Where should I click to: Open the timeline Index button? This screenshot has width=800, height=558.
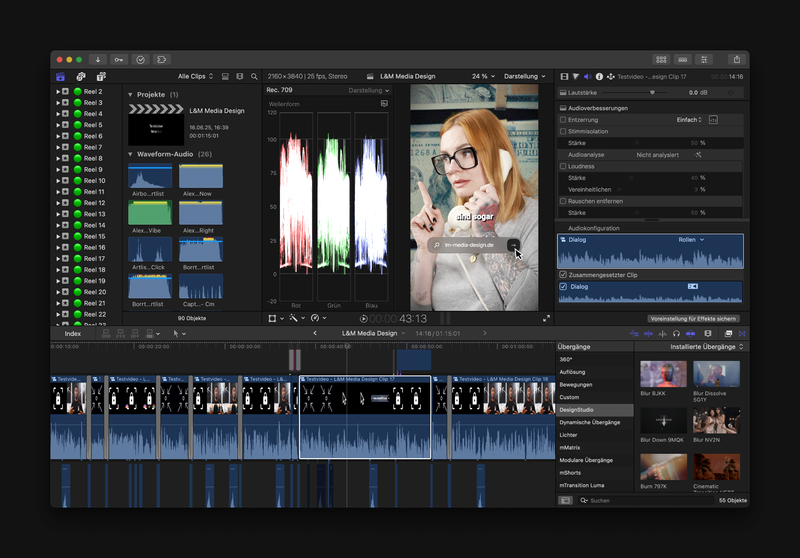[x=73, y=333]
